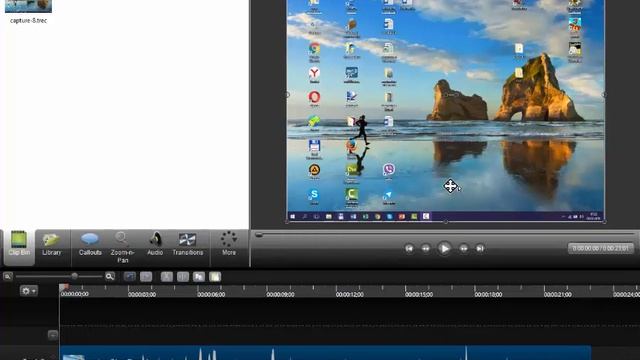Click the Copy icon in the timeline toolbar
Viewport: 640px width, 360px height.
tap(199, 277)
